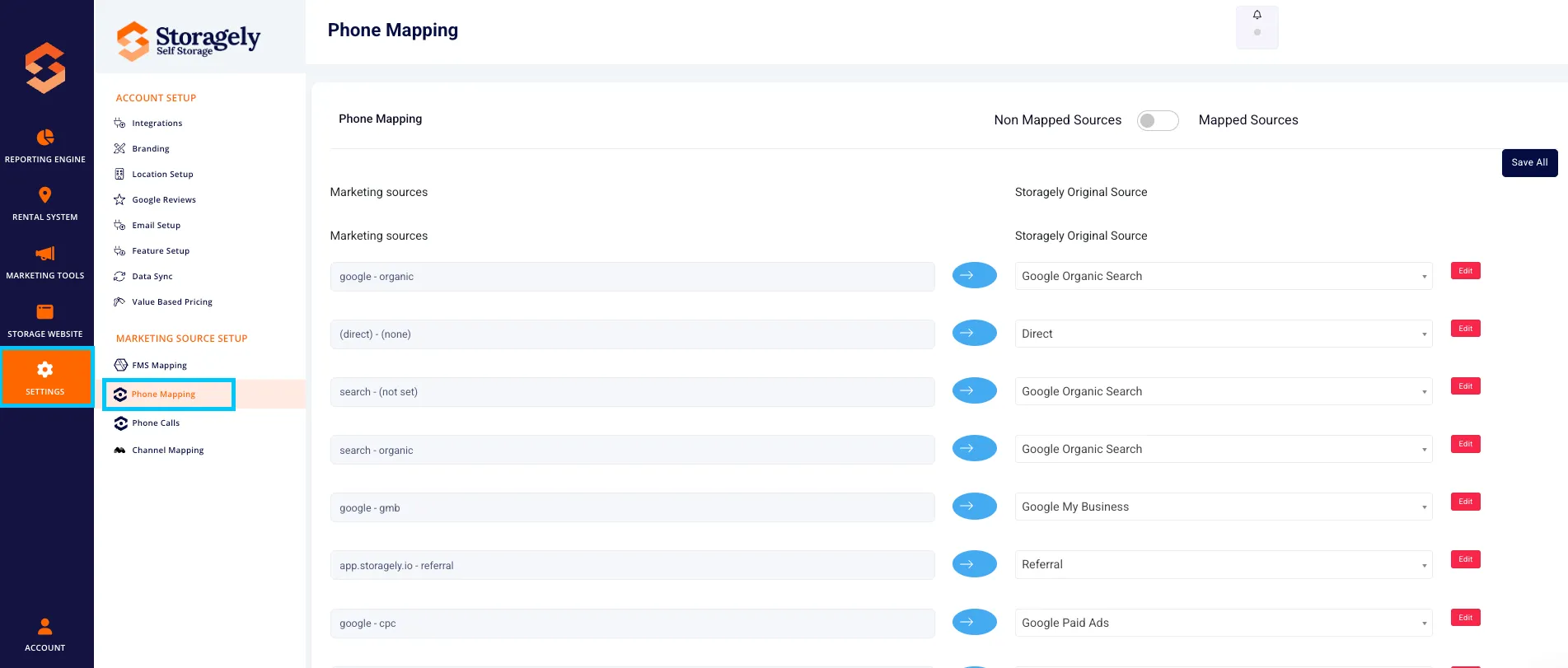Viewport: 1568px width, 668px height.
Task: Click the google - organic marketing source field
Action: 632,277
